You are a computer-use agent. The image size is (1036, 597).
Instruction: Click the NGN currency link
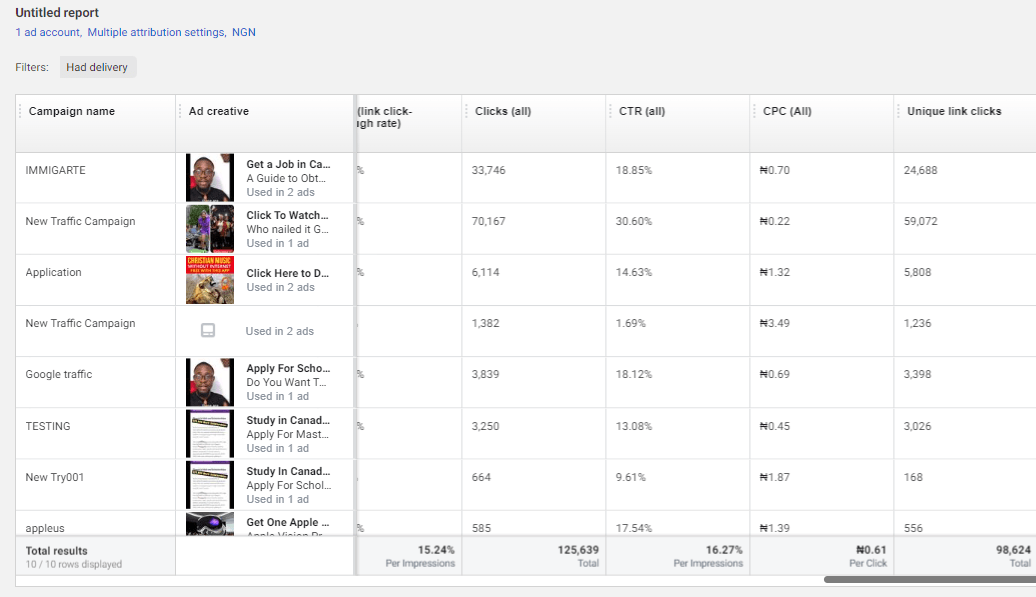(243, 32)
